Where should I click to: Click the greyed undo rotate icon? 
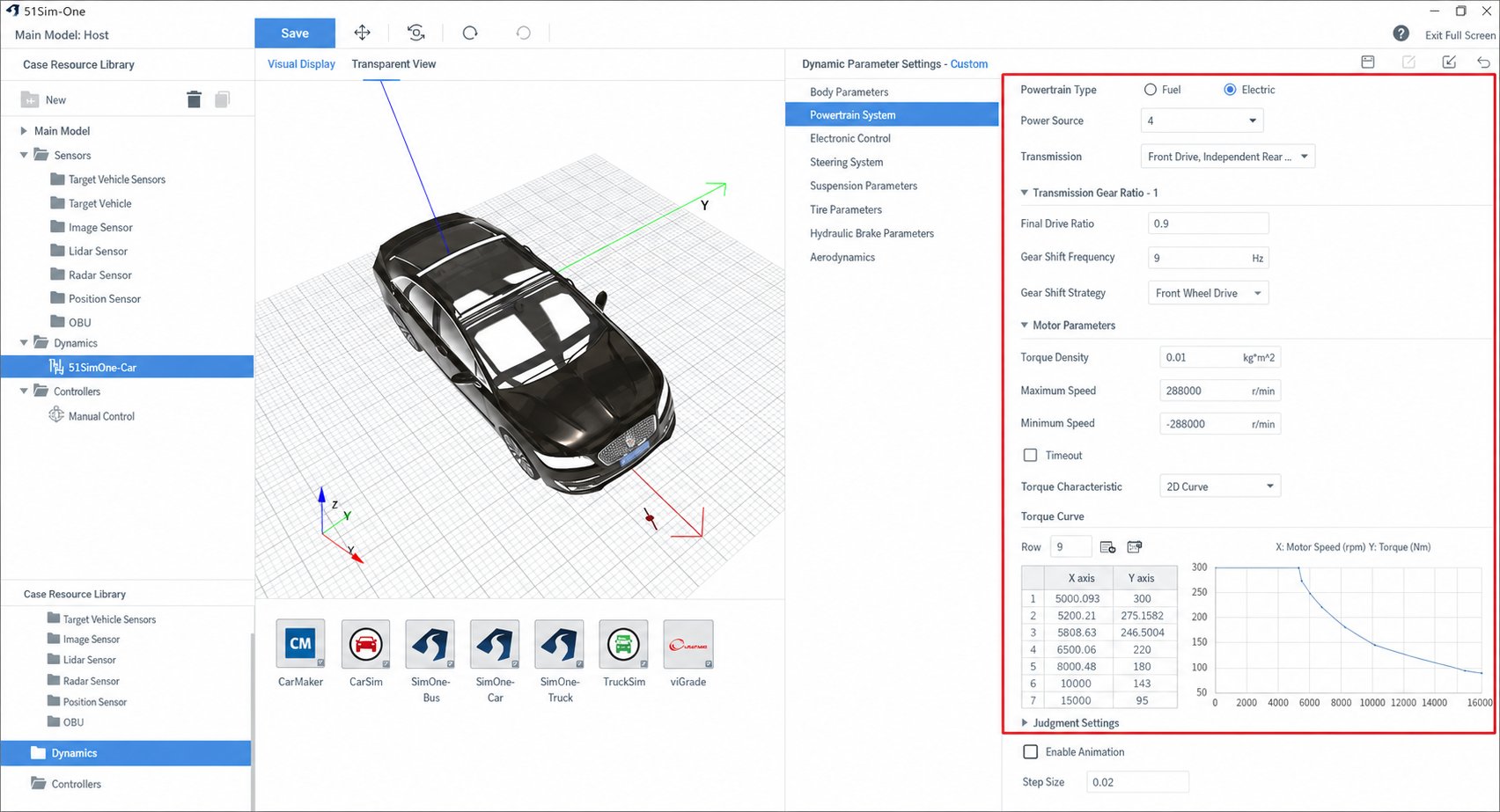pos(524,33)
